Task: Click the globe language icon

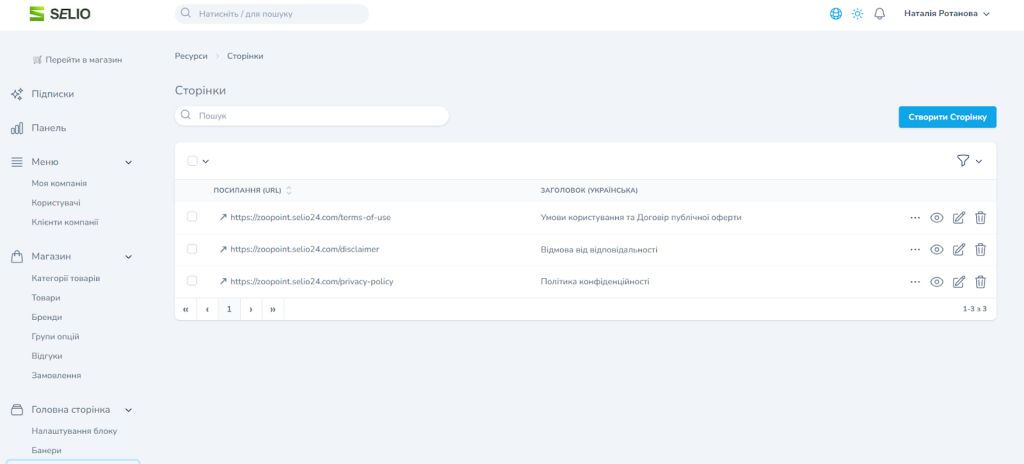Action: [836, 14]
